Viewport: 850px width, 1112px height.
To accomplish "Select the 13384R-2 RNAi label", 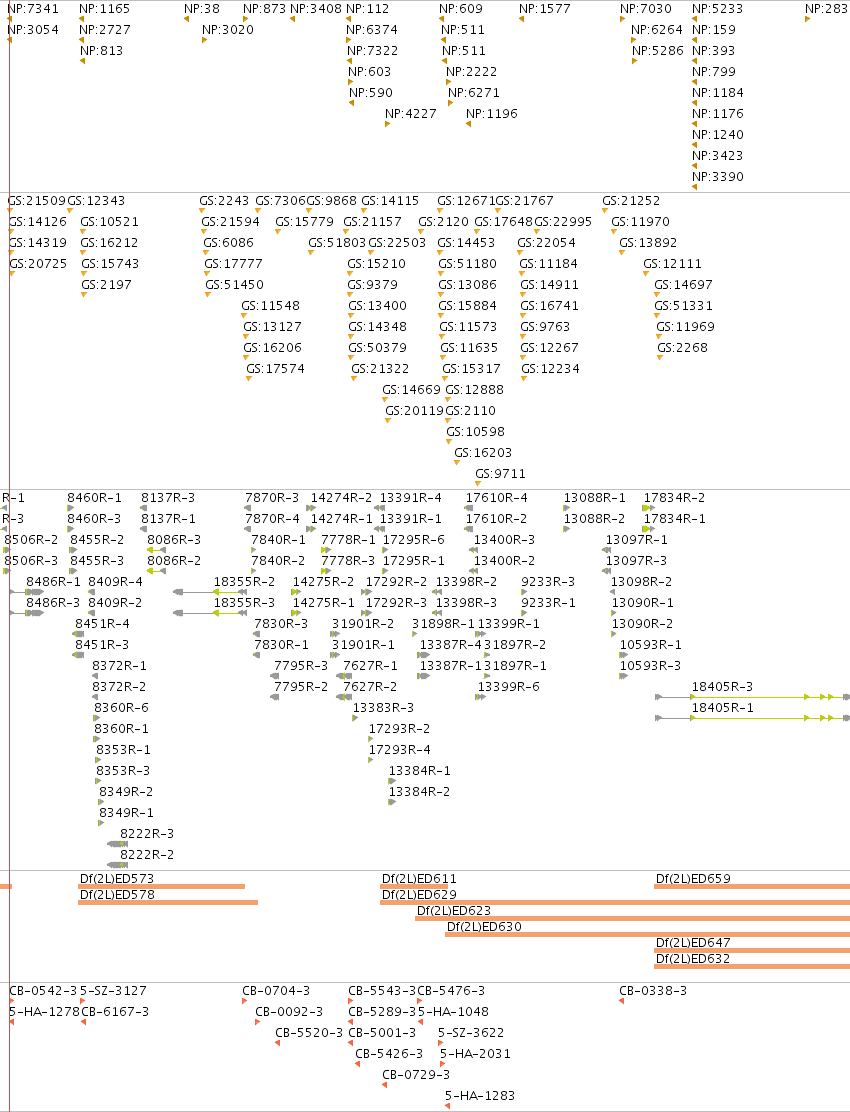I will click(x=419, y=791).
